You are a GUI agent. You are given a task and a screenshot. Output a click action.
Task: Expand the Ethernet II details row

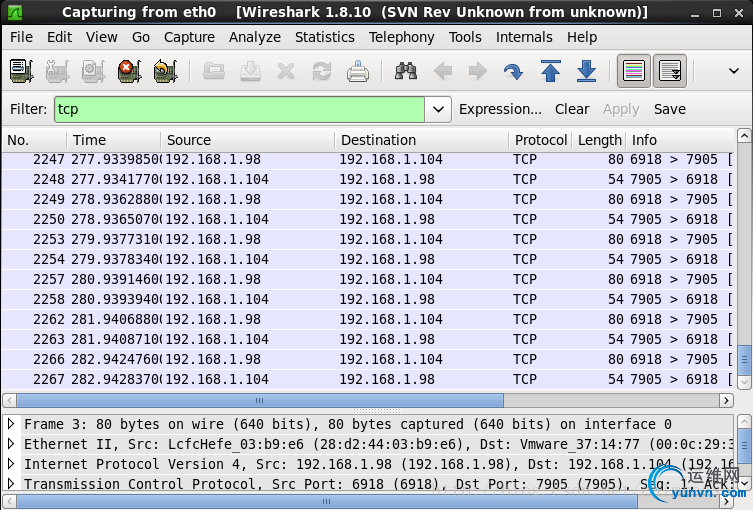[x=11, y=444]
